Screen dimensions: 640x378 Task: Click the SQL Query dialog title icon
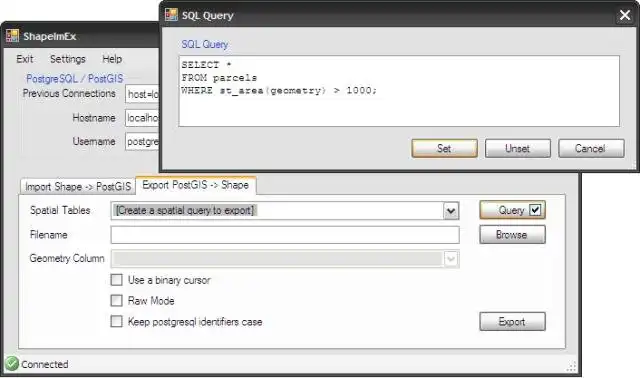(171, 15)
